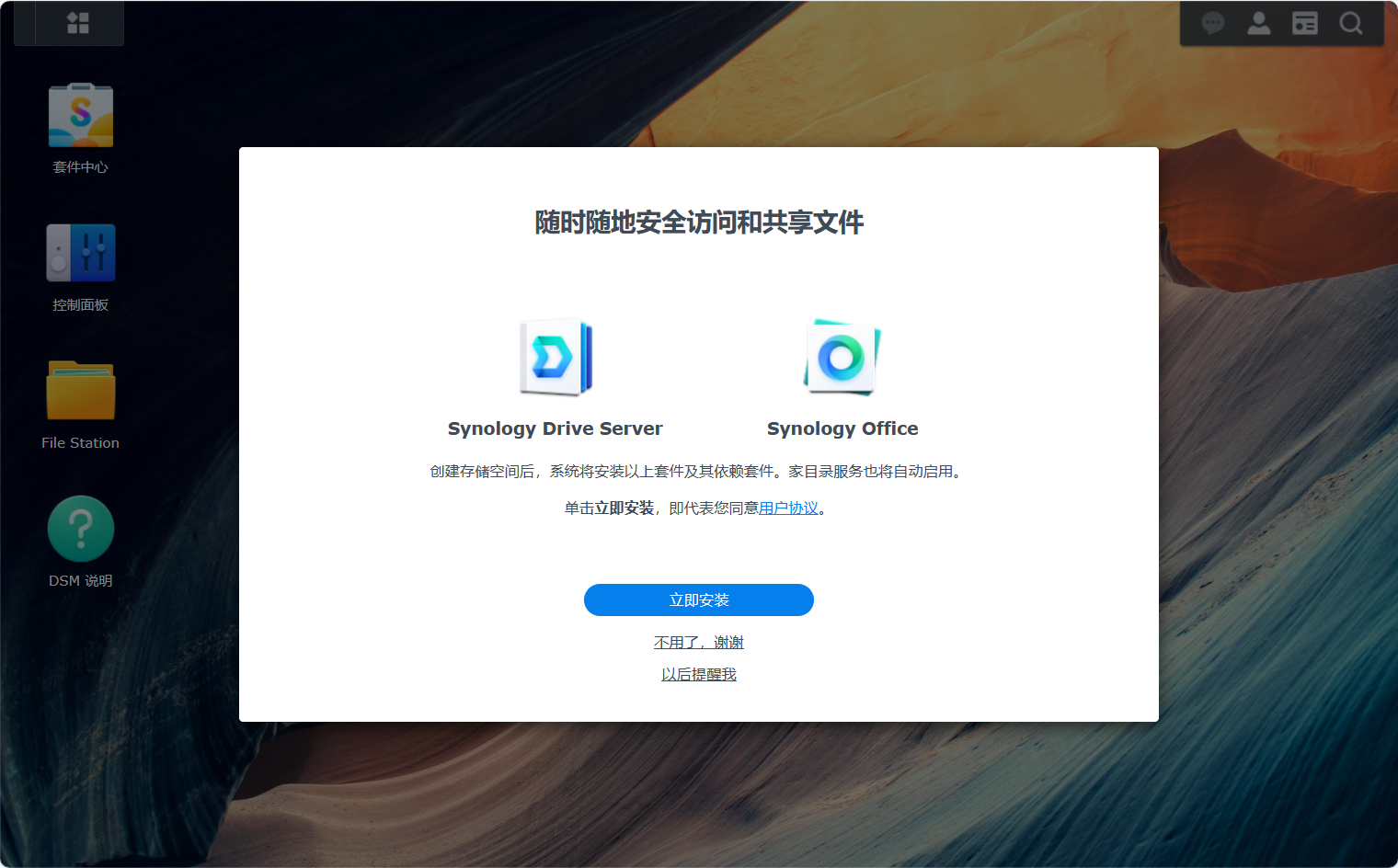
Task: Decline with the 不用了，谢谢 link
Action: (699, 643)
